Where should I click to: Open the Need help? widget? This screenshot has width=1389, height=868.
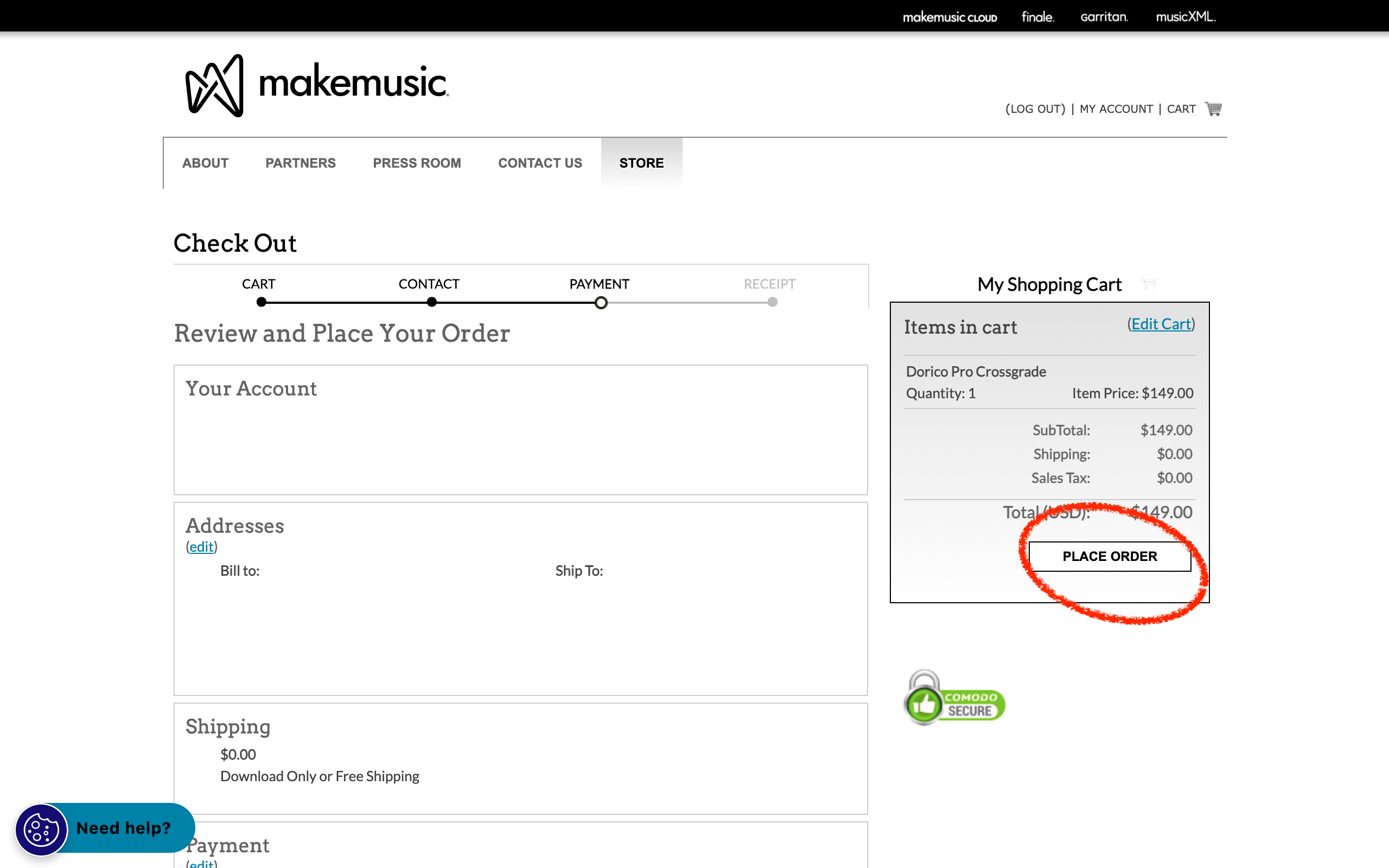click(x=123, y=828)
